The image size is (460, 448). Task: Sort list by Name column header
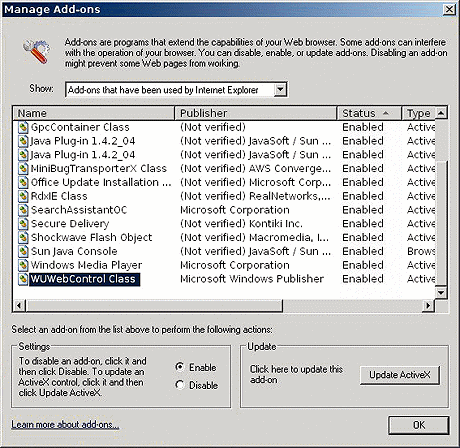coord(94,113)
